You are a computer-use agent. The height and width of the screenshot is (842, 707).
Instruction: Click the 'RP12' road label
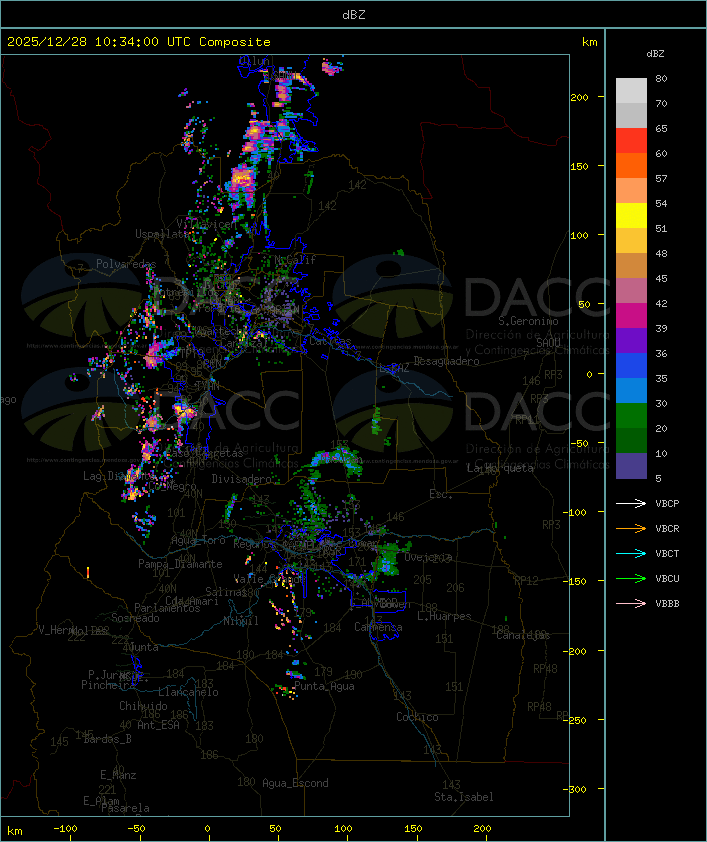click(526, 580)
